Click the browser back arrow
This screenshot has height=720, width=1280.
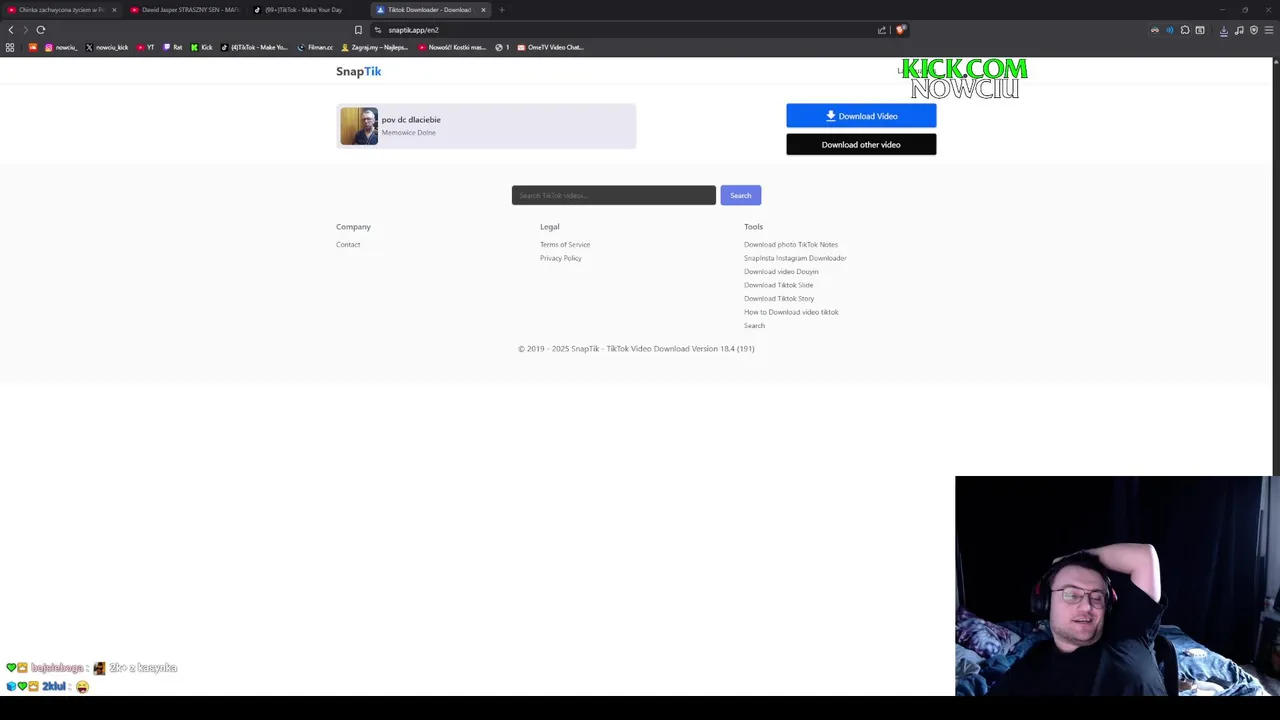(x=11, y=30)
